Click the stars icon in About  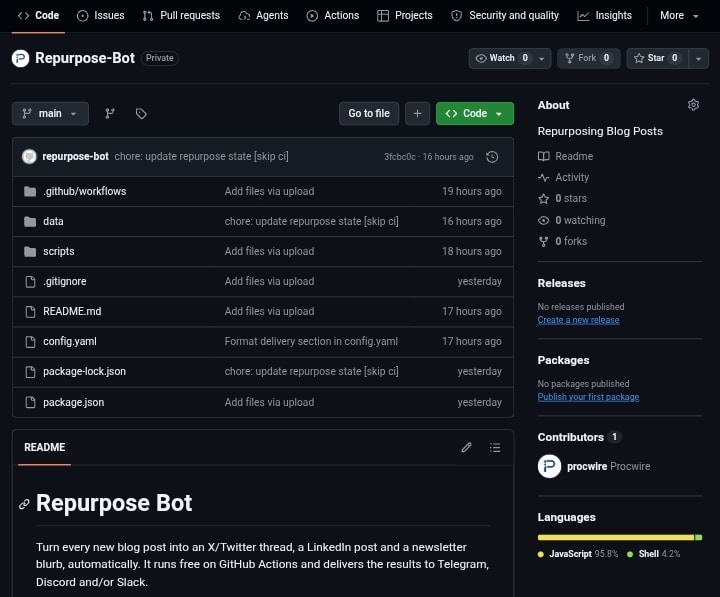click(x=544, y=198)
